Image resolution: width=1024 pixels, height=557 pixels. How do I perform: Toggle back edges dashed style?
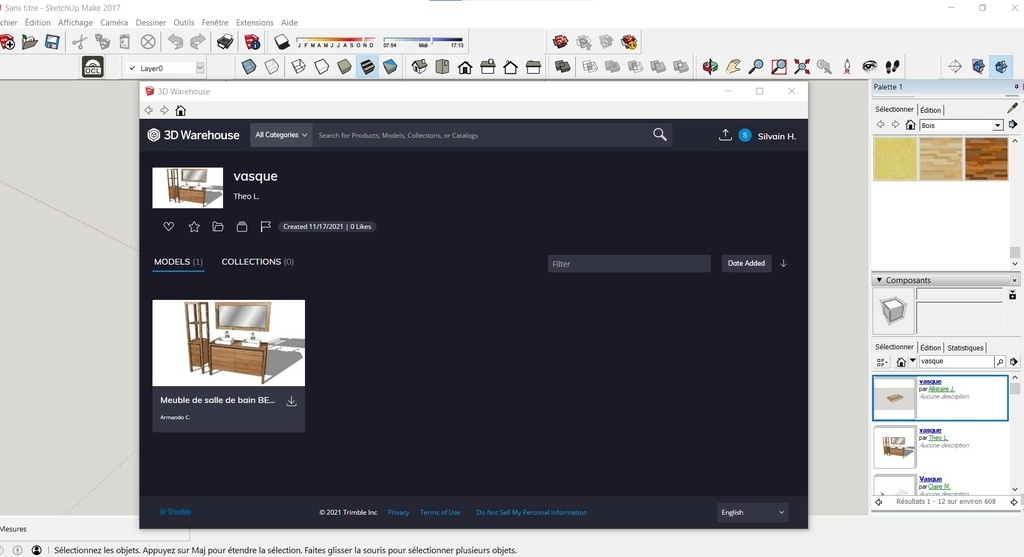[x=272, y=67]
